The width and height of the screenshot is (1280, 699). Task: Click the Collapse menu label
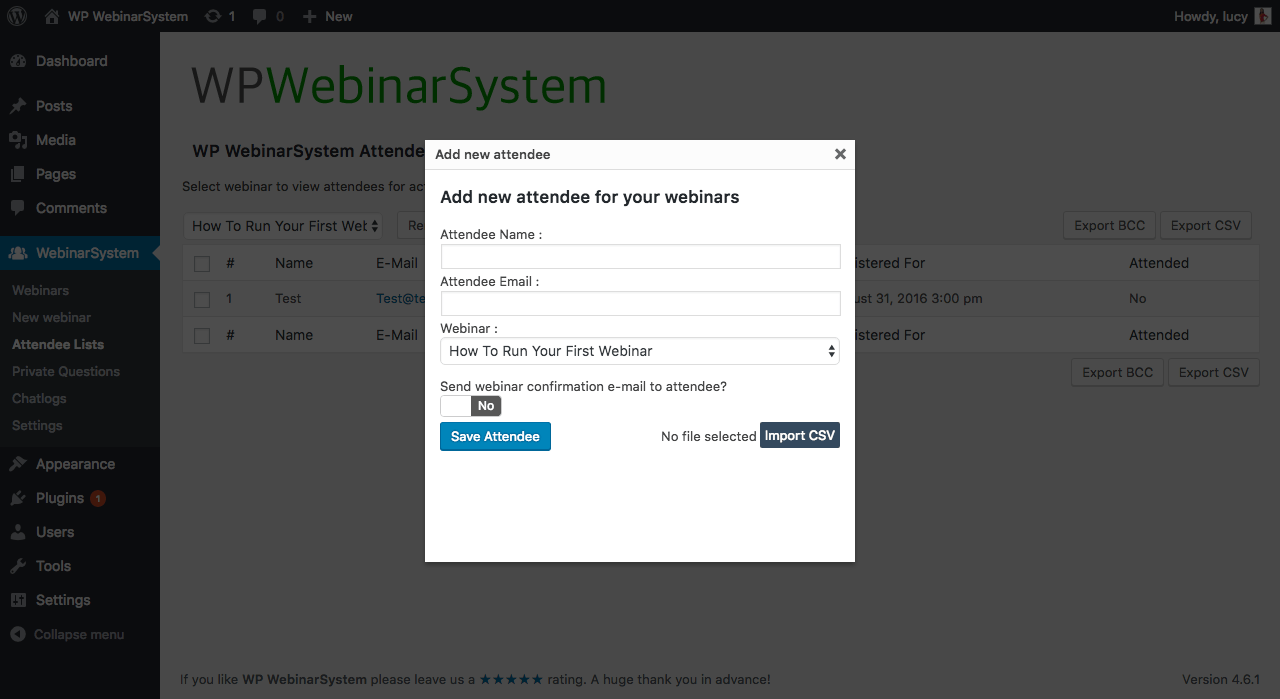point(79,634)
